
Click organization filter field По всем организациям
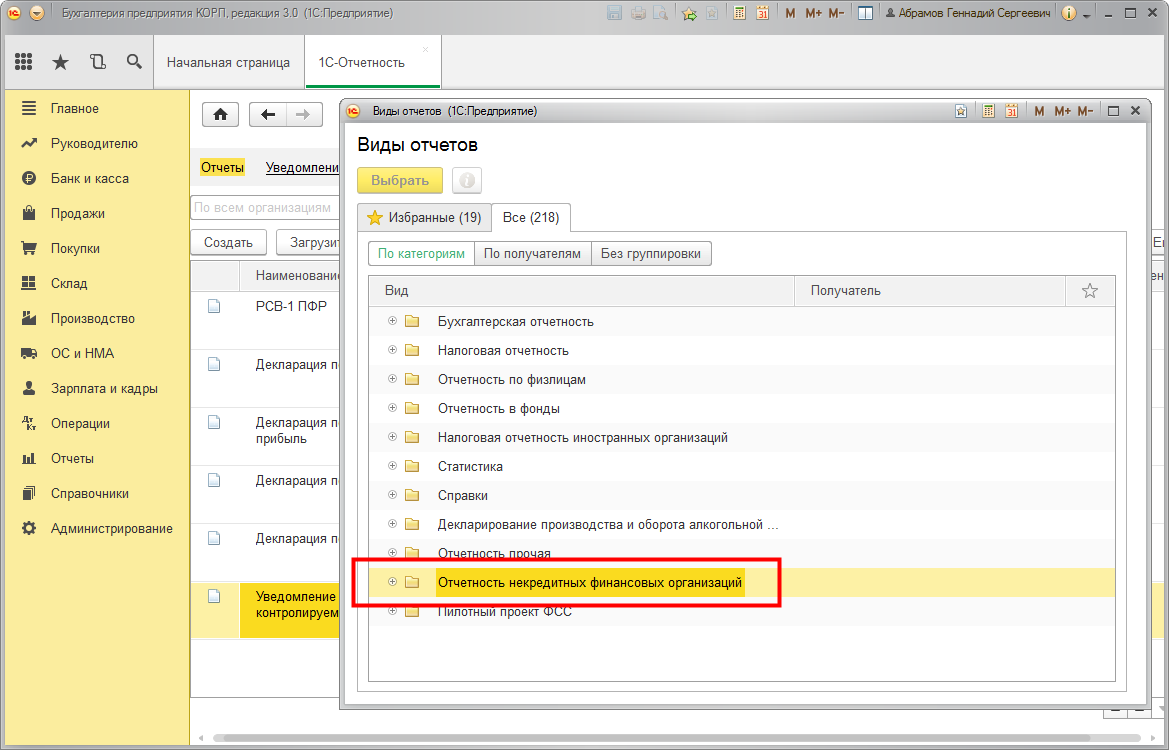(265, 208)
